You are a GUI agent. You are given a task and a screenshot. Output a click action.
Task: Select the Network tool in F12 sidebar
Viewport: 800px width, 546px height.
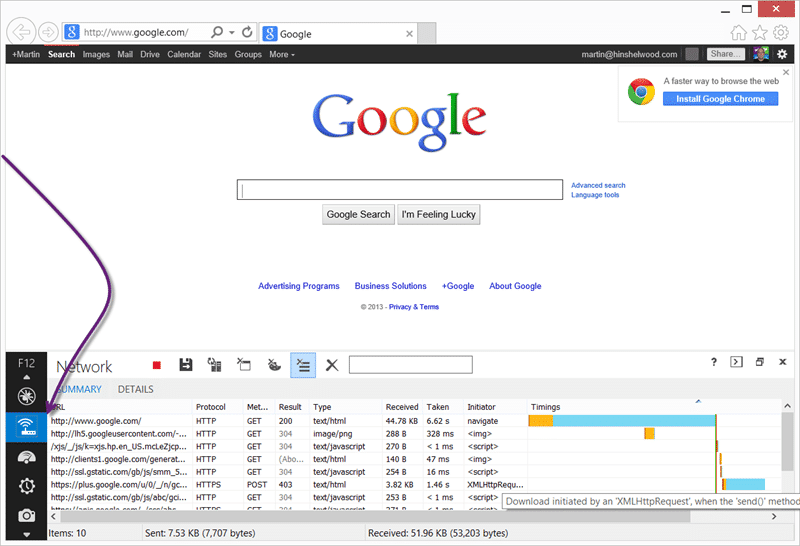(27, 427)
